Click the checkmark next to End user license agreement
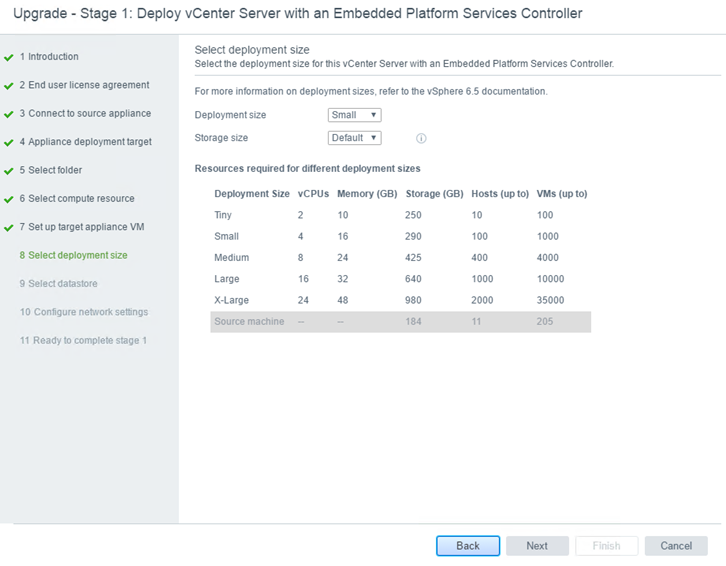Viewport: 726px width, 566px height. pos(8,86)
